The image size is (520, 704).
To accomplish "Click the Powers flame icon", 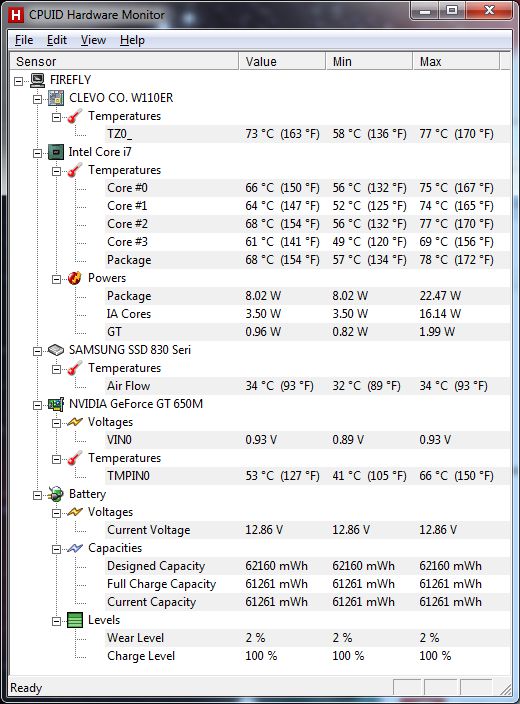I will (x=75, y=278).
